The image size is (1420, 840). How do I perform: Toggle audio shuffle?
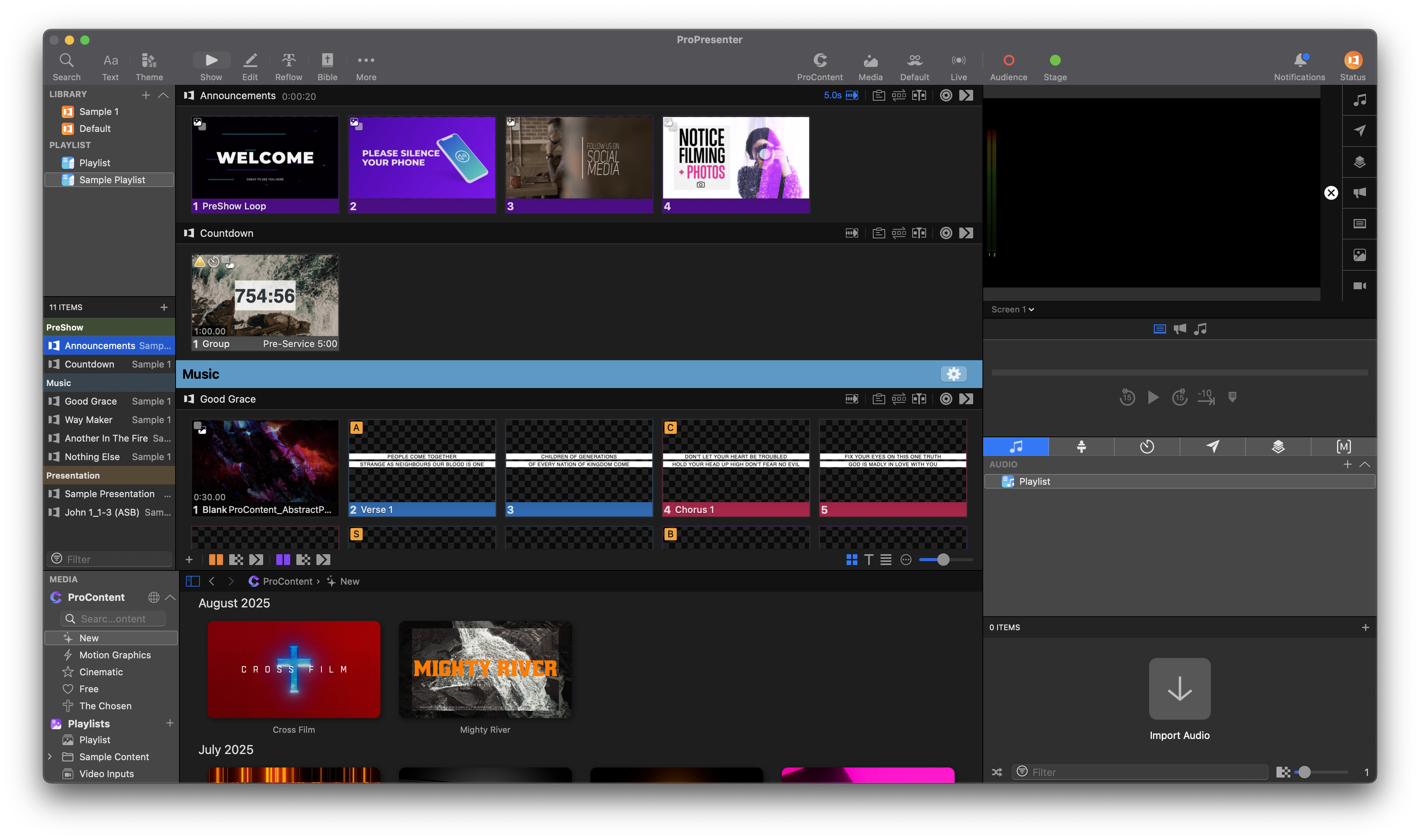pos(996,772)
